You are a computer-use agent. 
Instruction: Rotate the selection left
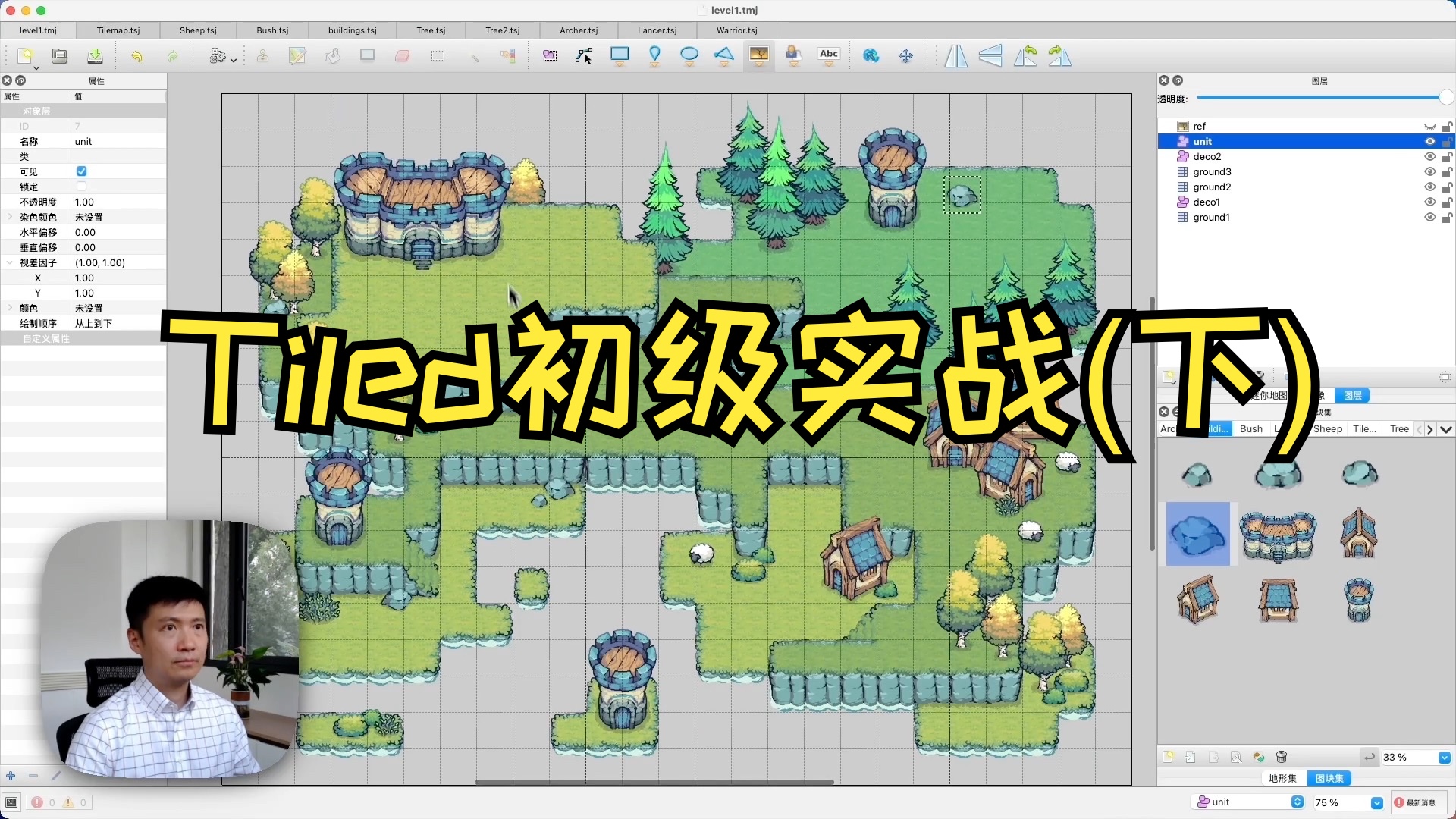[1025, 55]
